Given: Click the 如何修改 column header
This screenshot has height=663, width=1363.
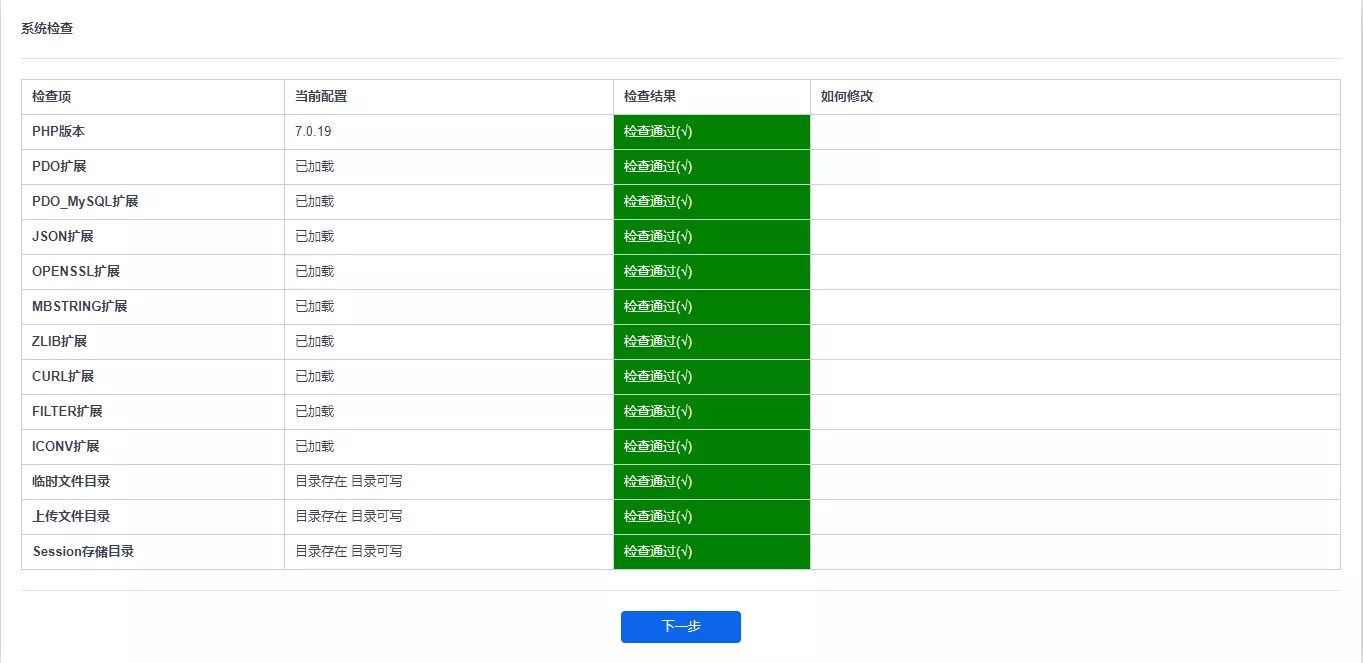Looking at the screenshot, I should 847,97.
